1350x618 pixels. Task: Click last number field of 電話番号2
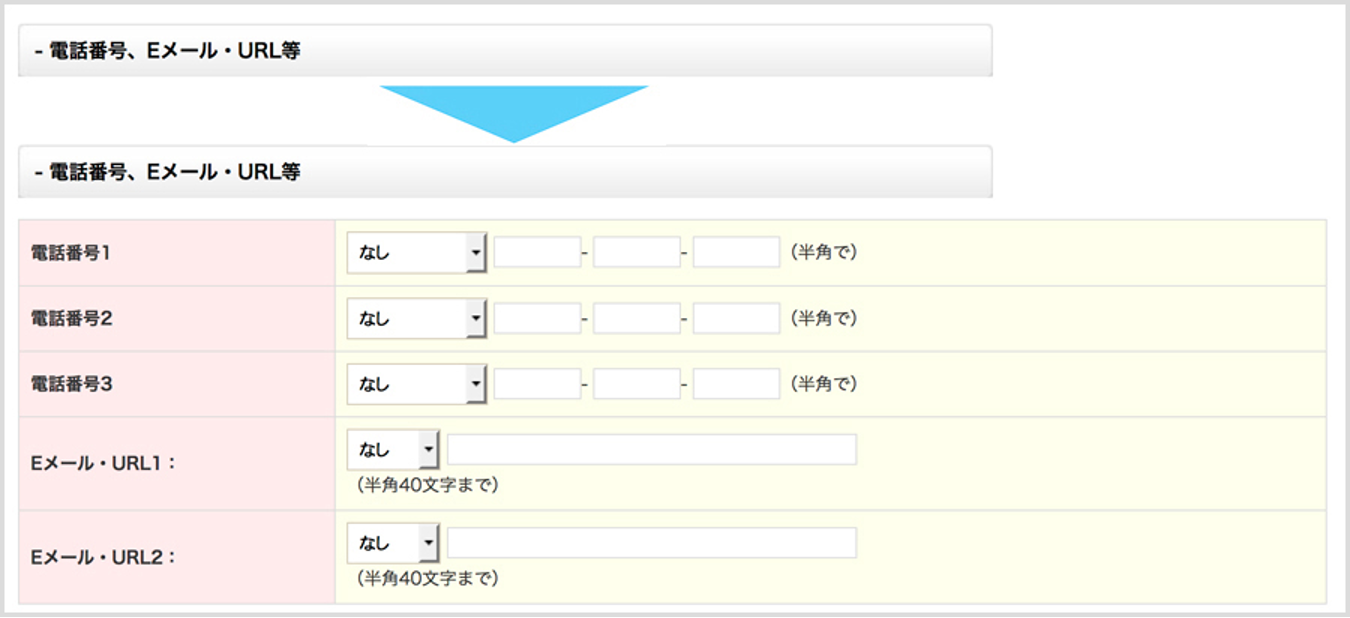coord(736,319)
